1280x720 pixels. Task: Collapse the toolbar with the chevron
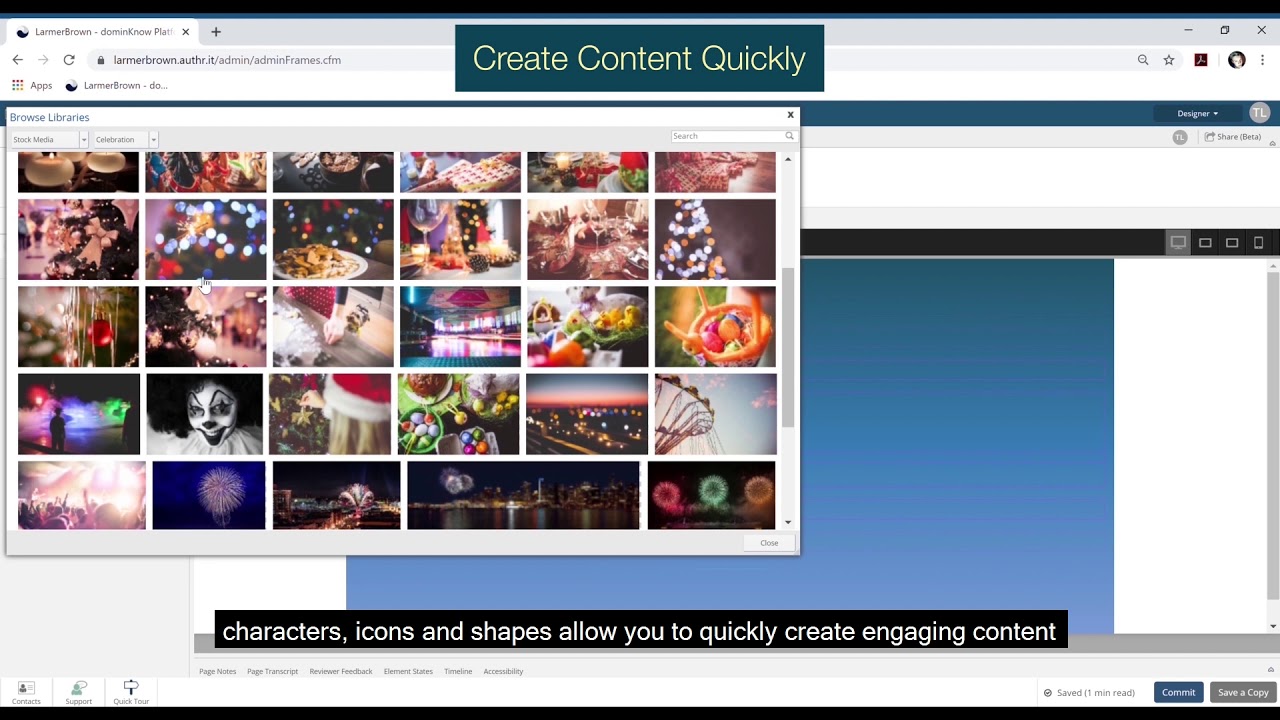click(1272, 145)
